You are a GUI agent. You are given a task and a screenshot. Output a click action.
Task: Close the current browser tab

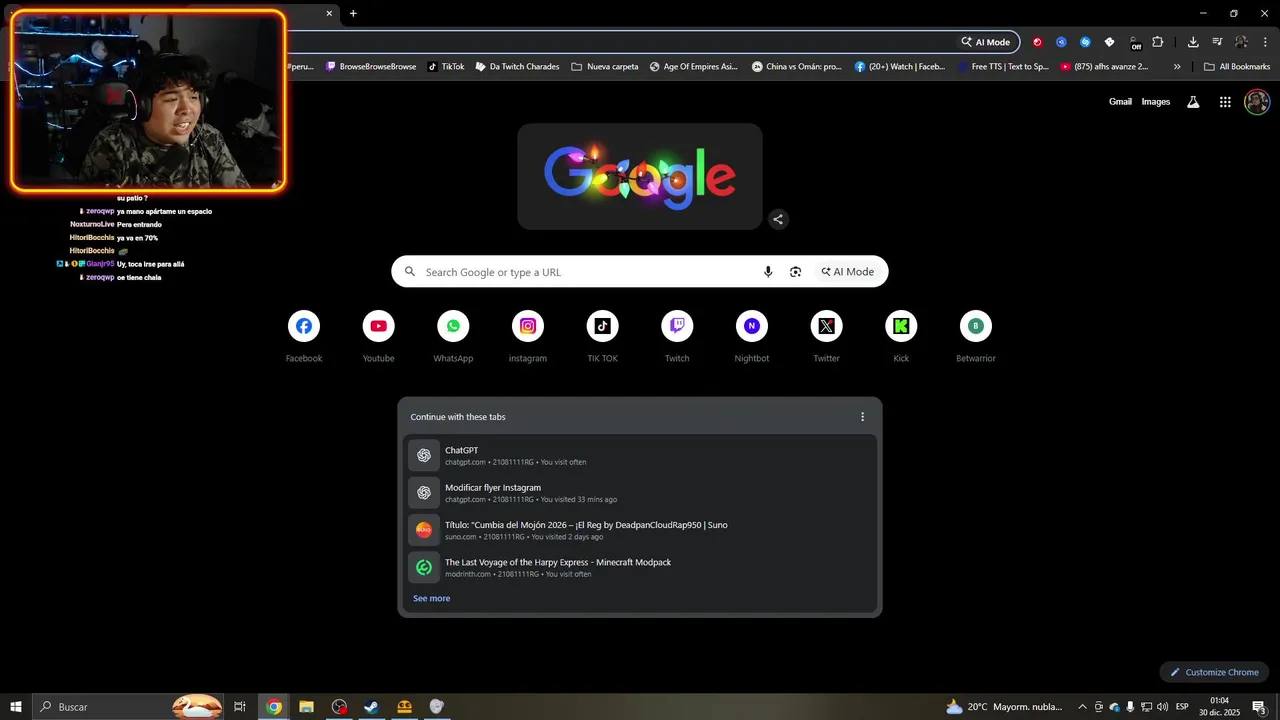pos(329,13)
